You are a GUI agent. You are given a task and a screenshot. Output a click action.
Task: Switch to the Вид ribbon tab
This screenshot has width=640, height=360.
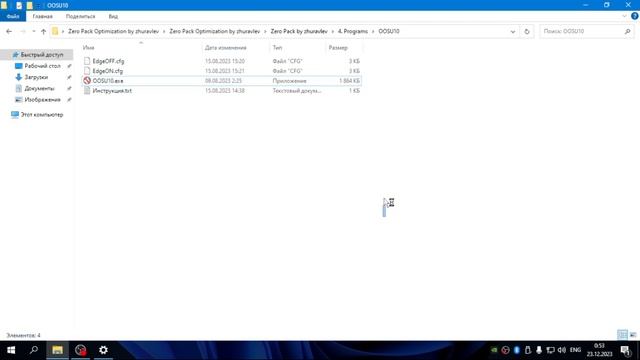tap(113, 16)
